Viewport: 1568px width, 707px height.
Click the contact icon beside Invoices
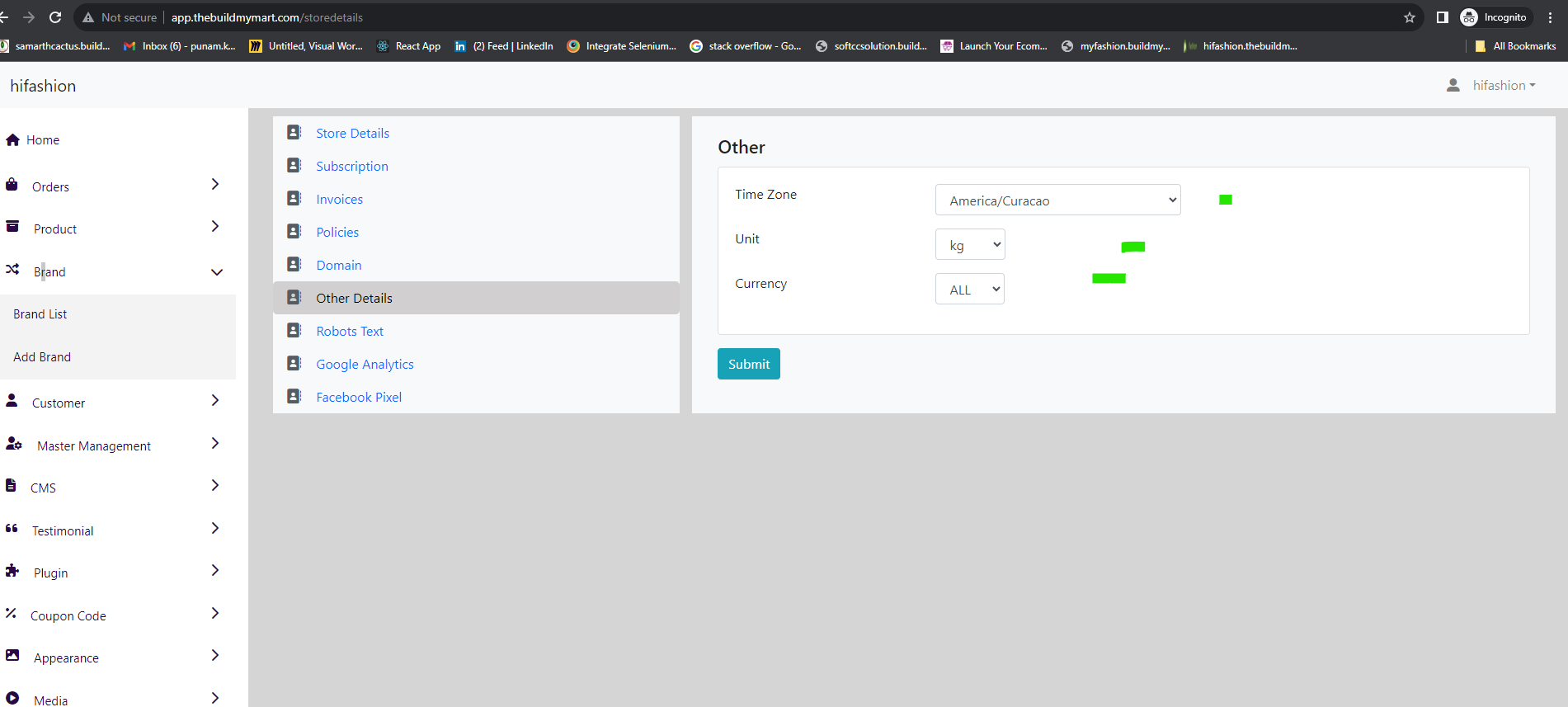(294, 198)
